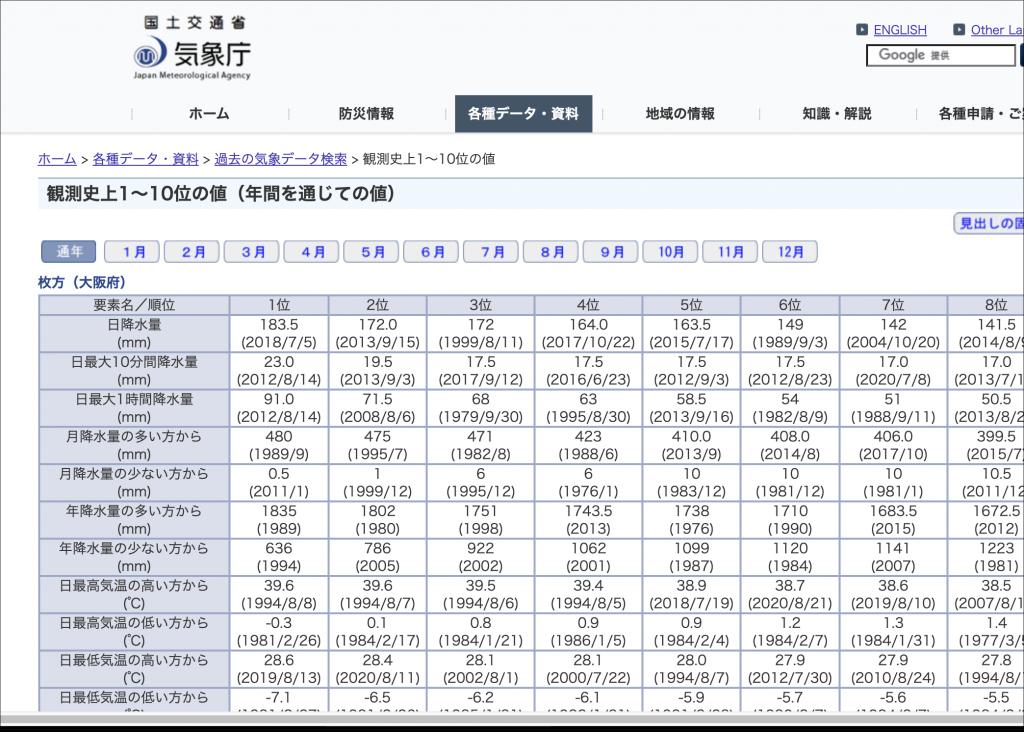Open the ENGLISH version link
1024x732 pixels.
(x=900, y=30)
